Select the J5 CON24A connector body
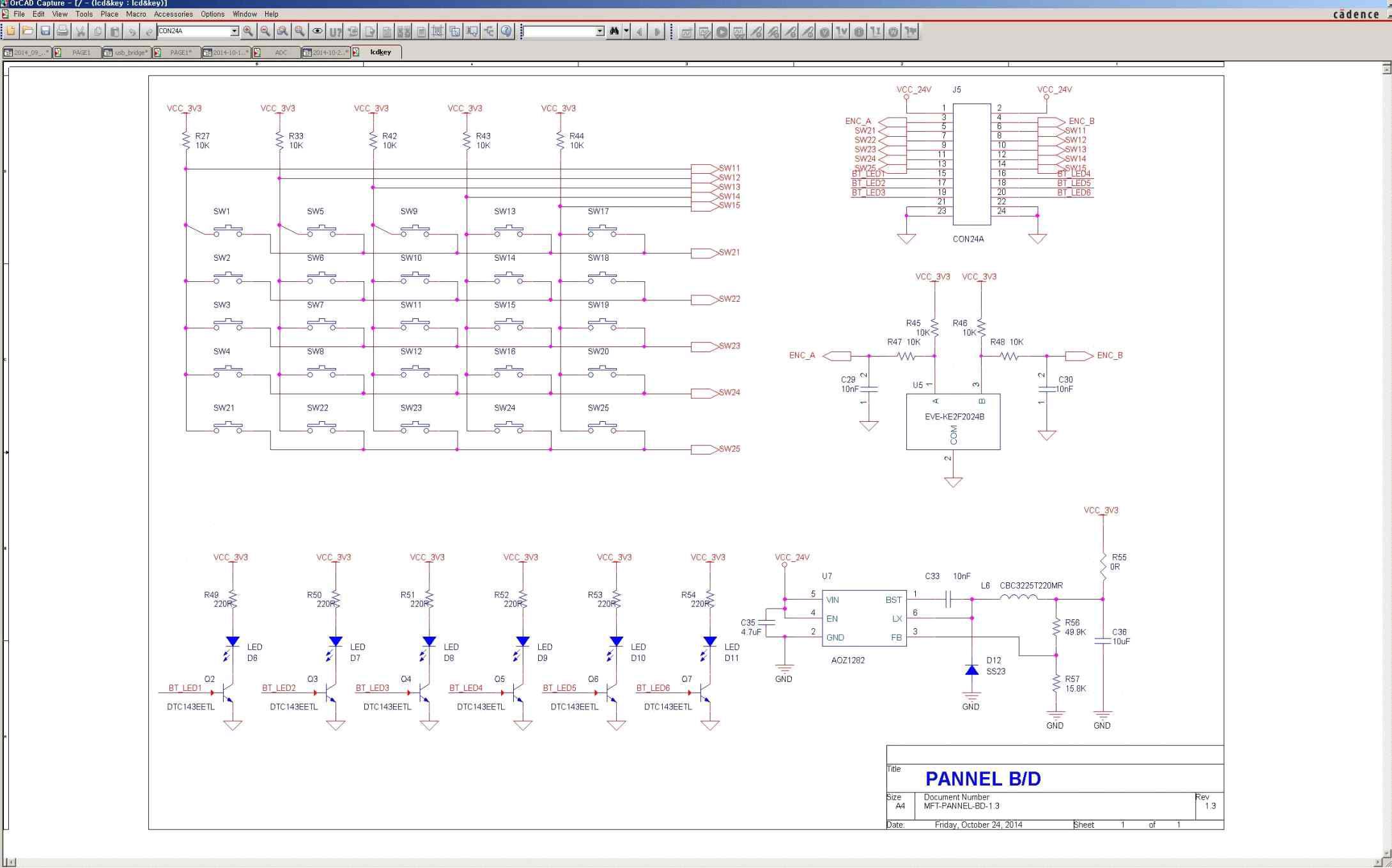This screenshot has width=1392, height=868. click(x=971, y=164)
